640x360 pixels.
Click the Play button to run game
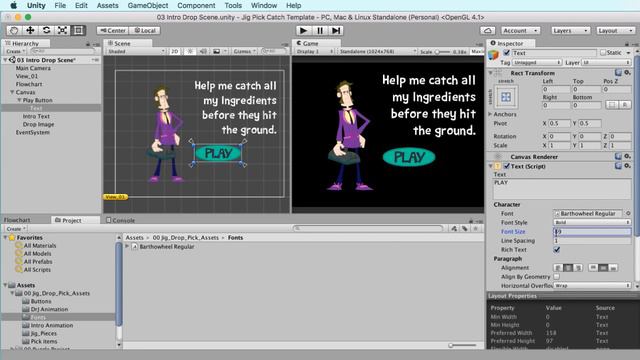pyautogui.click(x=303, y=31)
